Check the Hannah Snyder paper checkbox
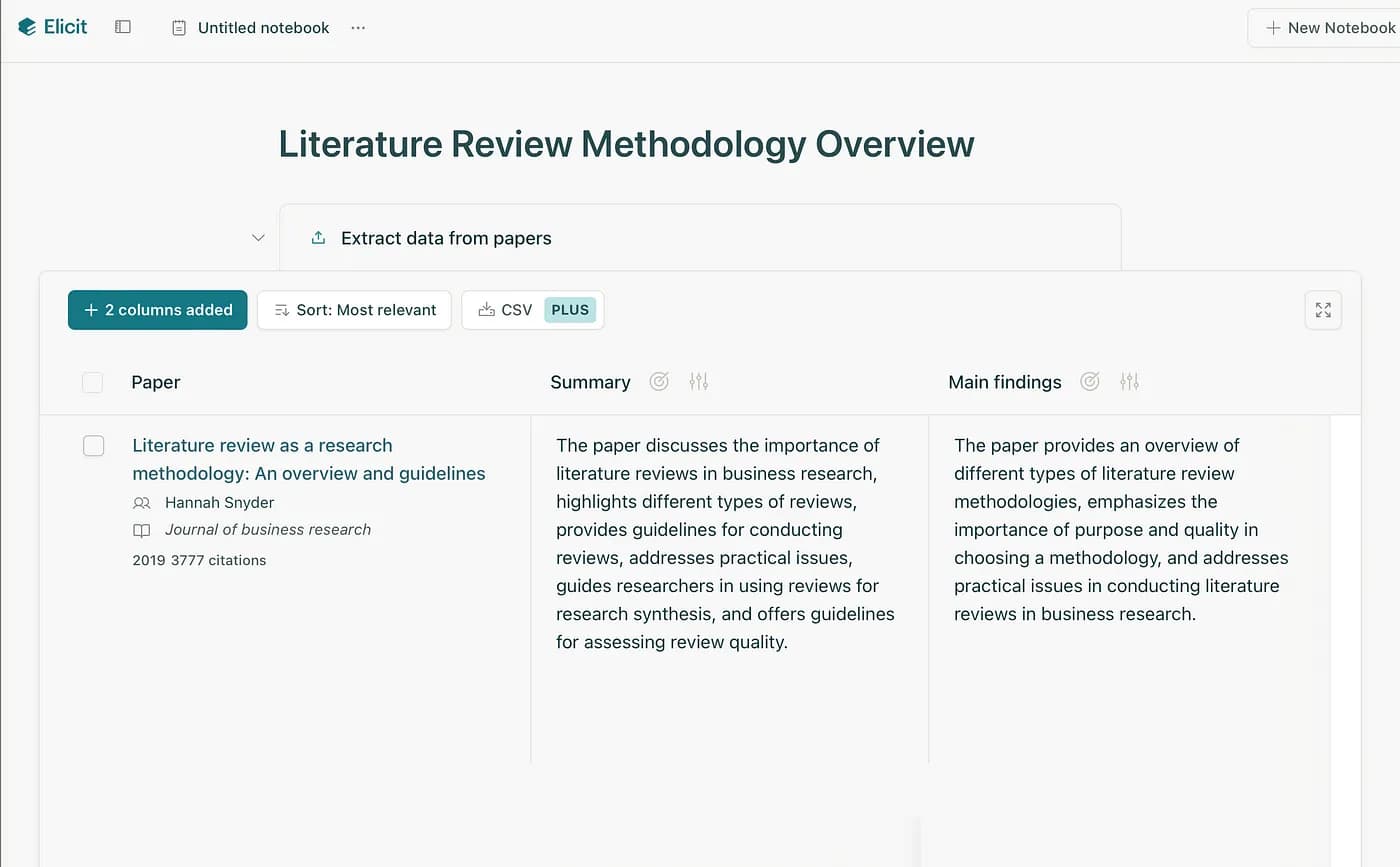 point(93,446)
